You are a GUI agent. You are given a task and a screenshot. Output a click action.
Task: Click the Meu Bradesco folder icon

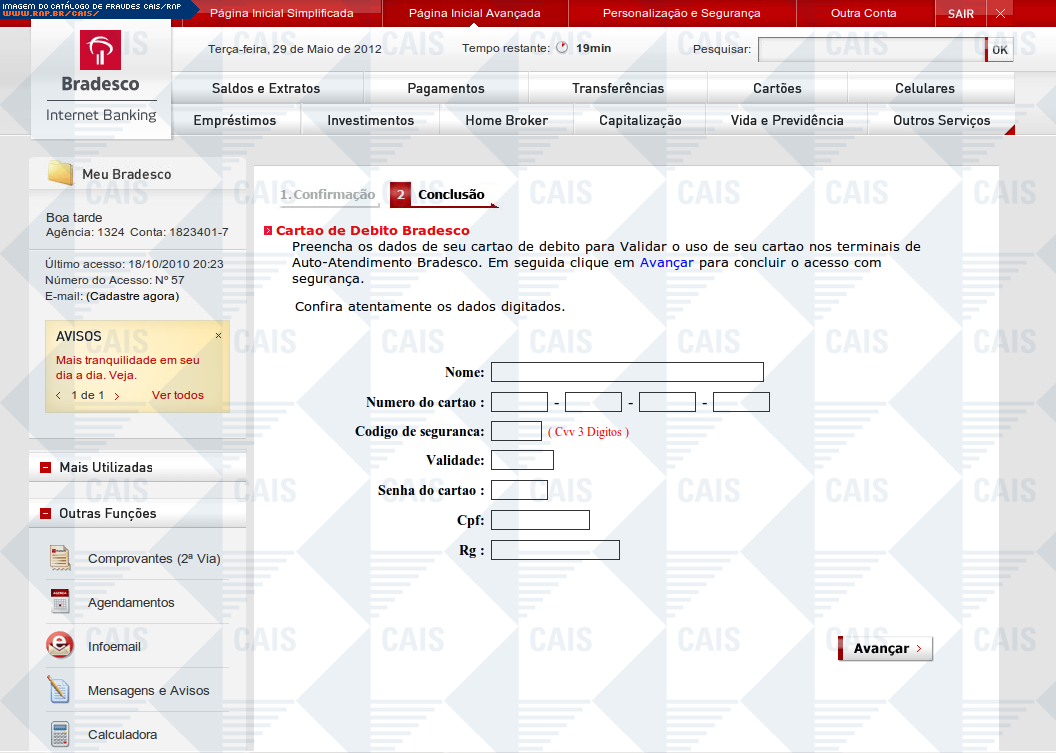[61, 173]
